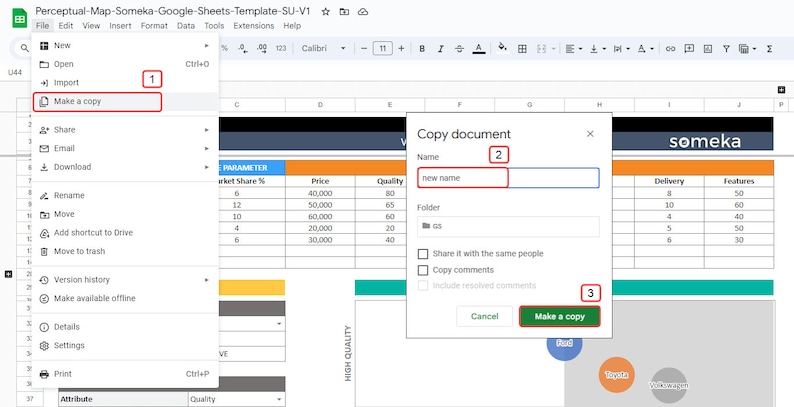Open the View menu

[91, 25]
